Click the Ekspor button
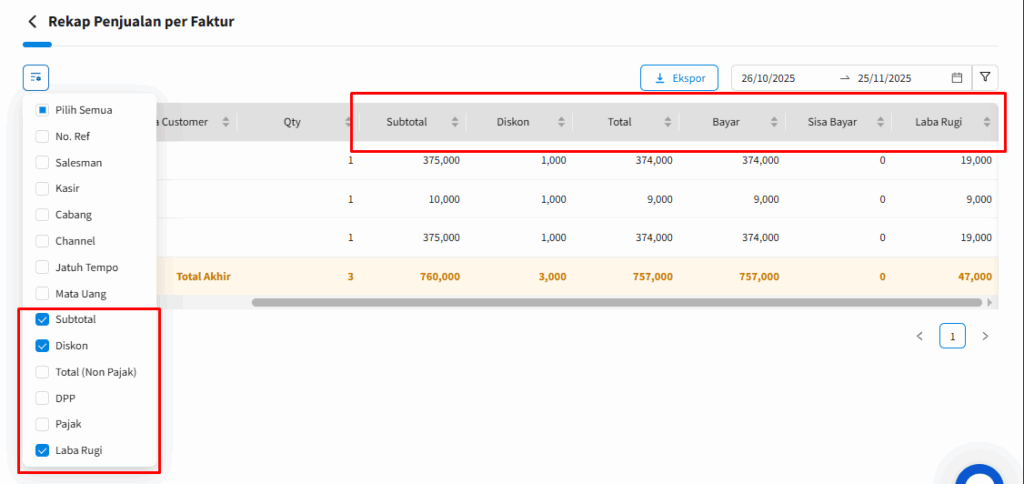1024x484 pixels. (680, 77)
